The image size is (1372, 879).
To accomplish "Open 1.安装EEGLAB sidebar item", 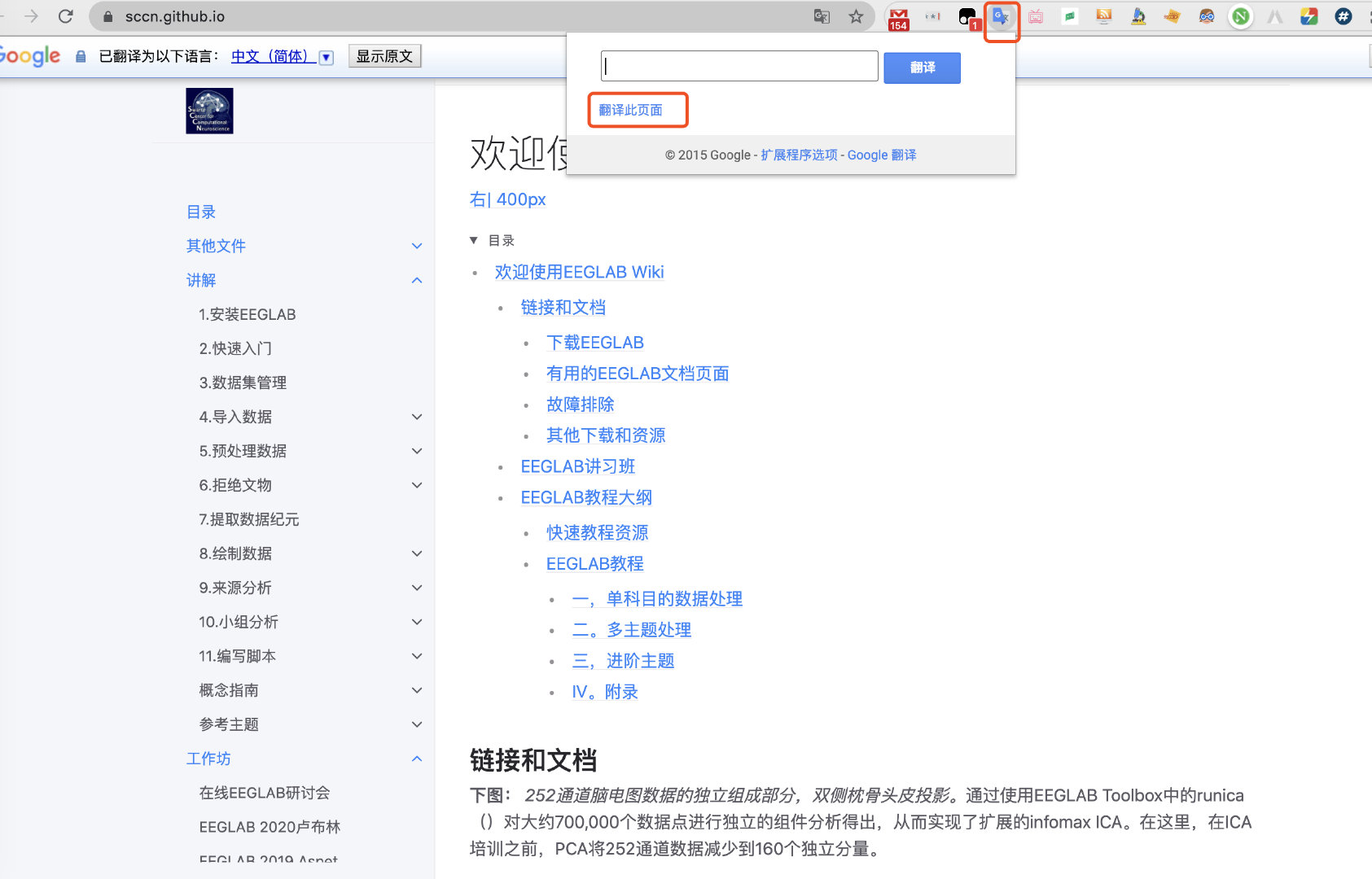I will click(x=248, y=314).
